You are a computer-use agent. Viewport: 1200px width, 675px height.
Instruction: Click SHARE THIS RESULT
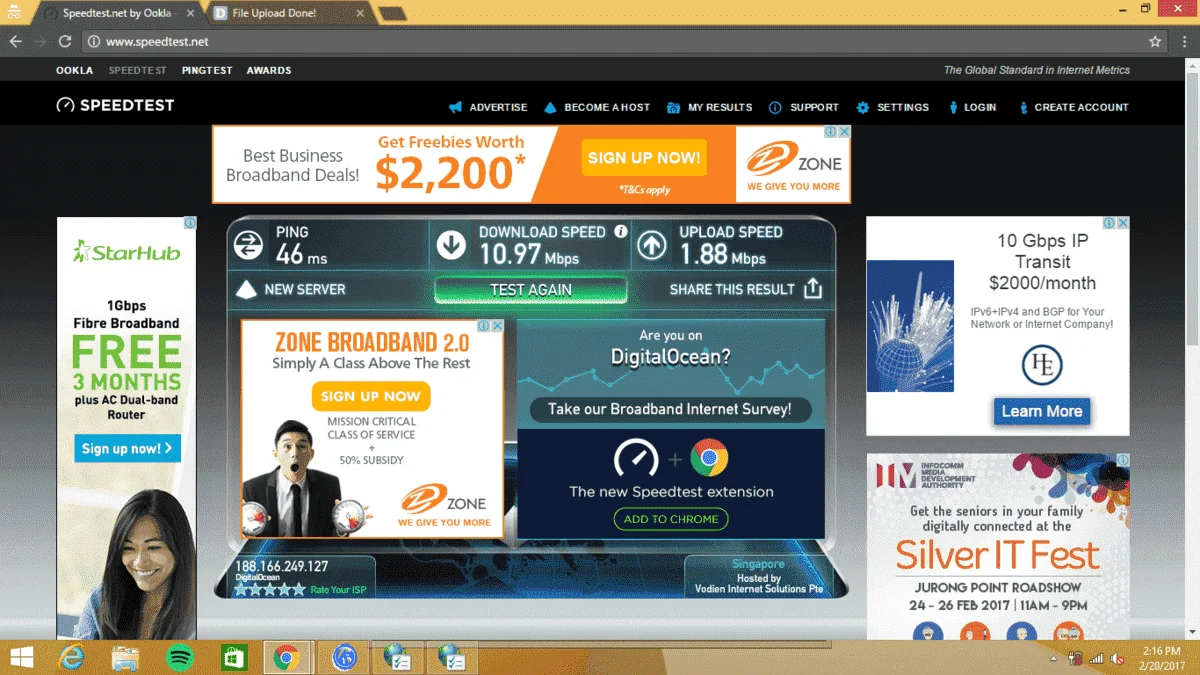[x=746, y=290]
